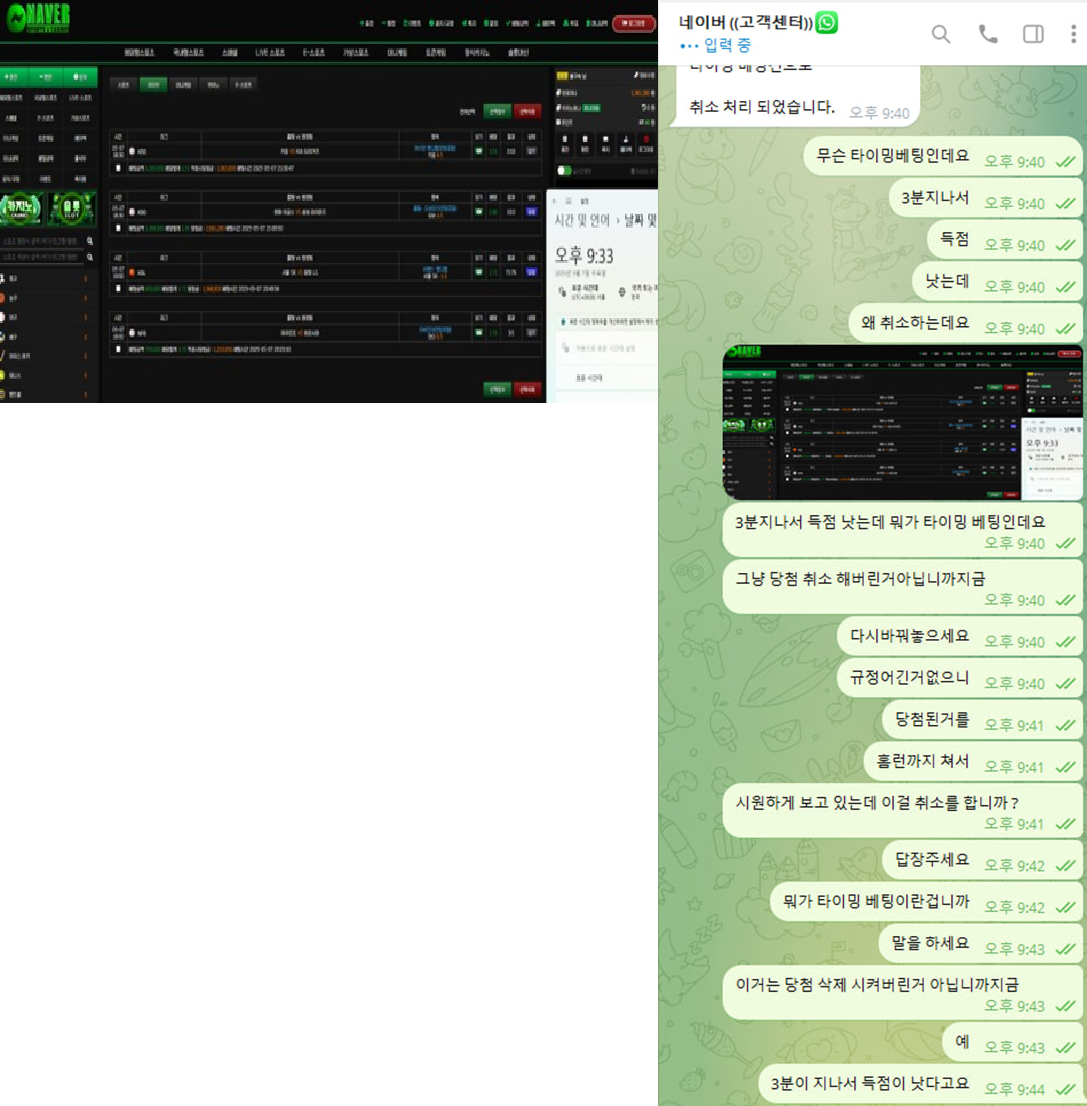Select the hockey stick sport icon in sidebar
The height and width of the screenshot is (1106, 1087).
pos(3,356)
